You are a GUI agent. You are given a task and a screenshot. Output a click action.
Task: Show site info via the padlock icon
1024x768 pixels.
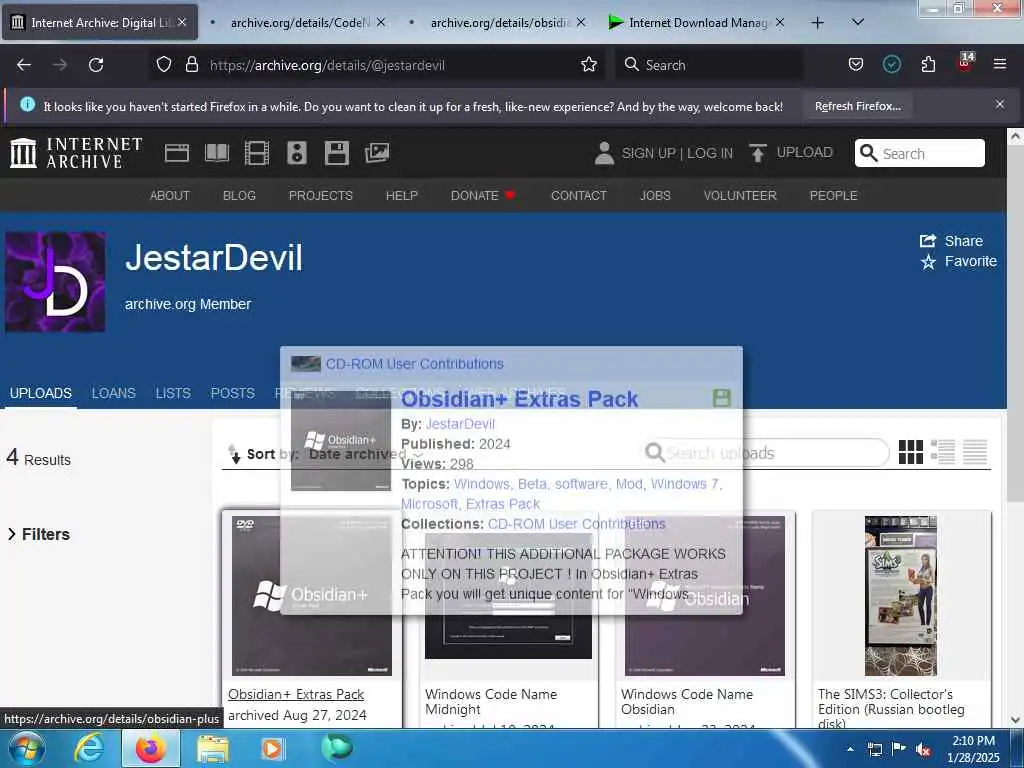point(191,65)
